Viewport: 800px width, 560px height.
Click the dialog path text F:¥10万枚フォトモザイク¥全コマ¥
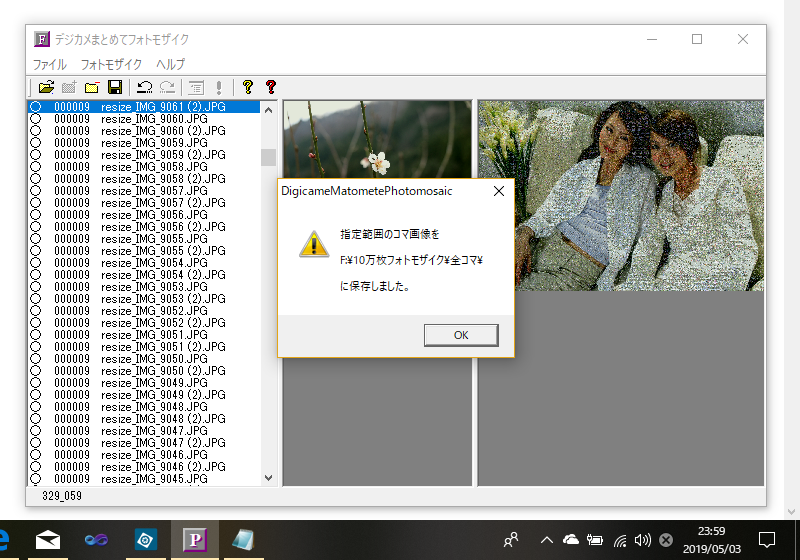(x=411, y=260)
